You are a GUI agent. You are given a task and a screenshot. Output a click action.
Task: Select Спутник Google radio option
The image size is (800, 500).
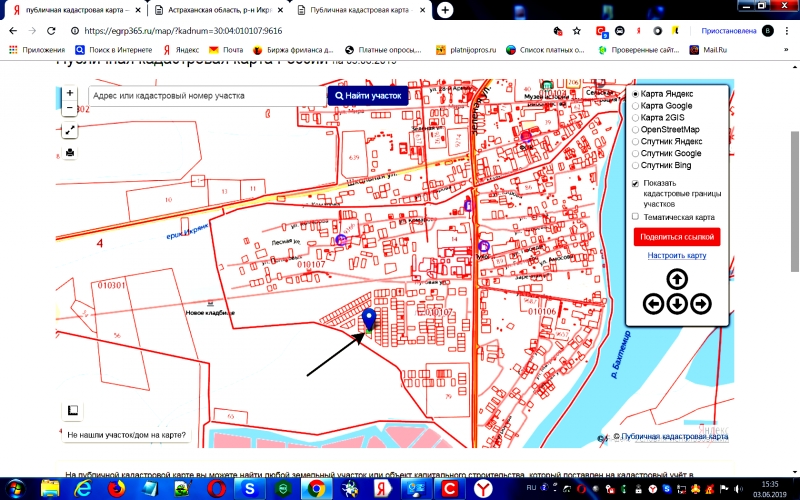[x=635, y=154]
